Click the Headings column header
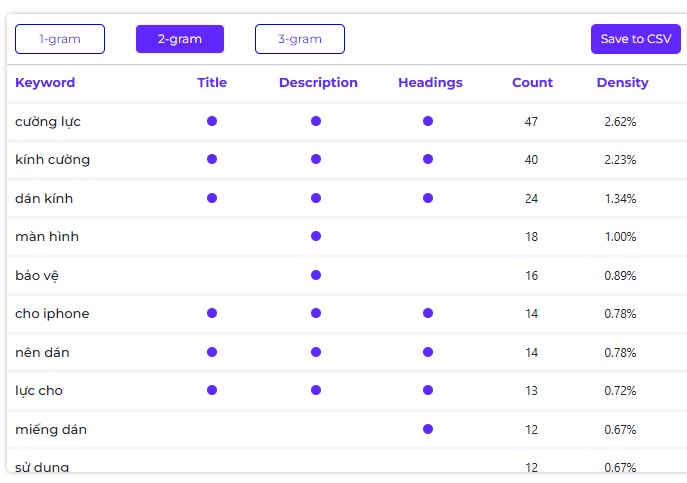This screenshot has height=483, width=687. 430,82
